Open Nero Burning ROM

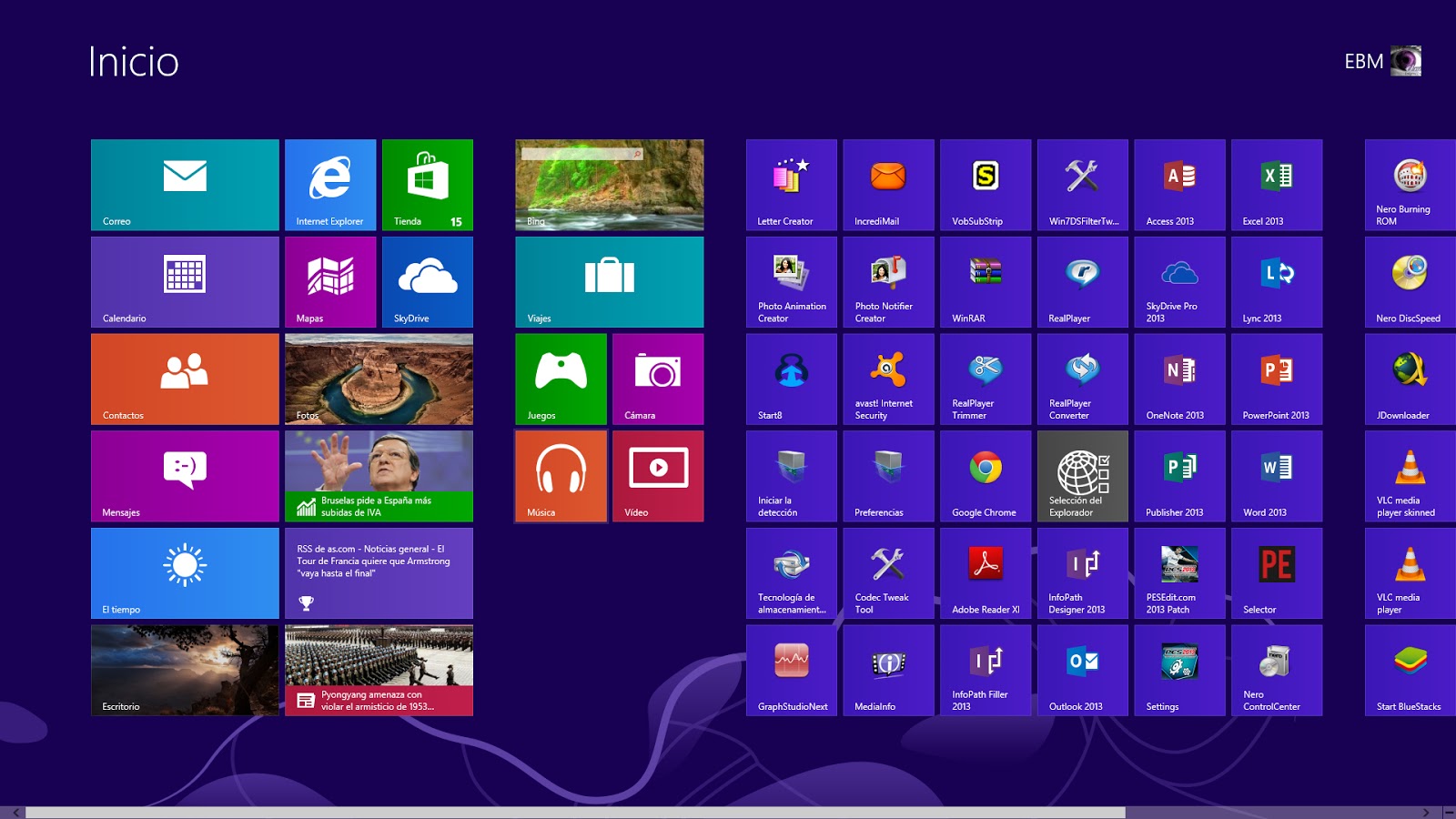click(x=1410, y=185)
